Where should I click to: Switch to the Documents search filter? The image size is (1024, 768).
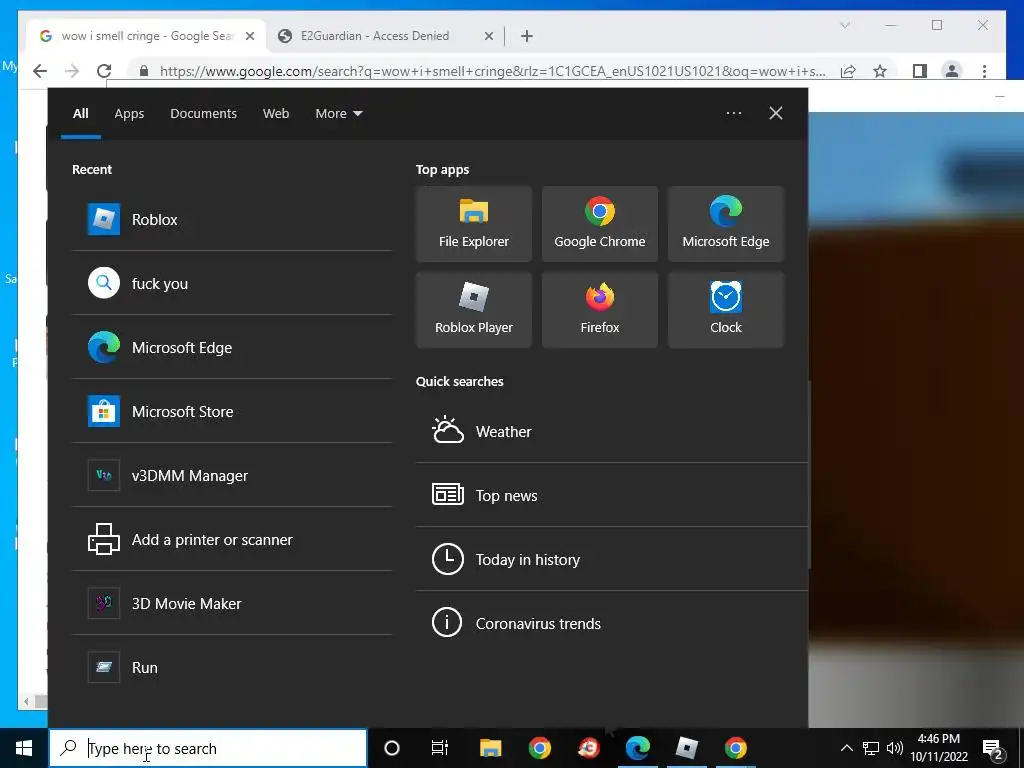[x=204, y=114]
